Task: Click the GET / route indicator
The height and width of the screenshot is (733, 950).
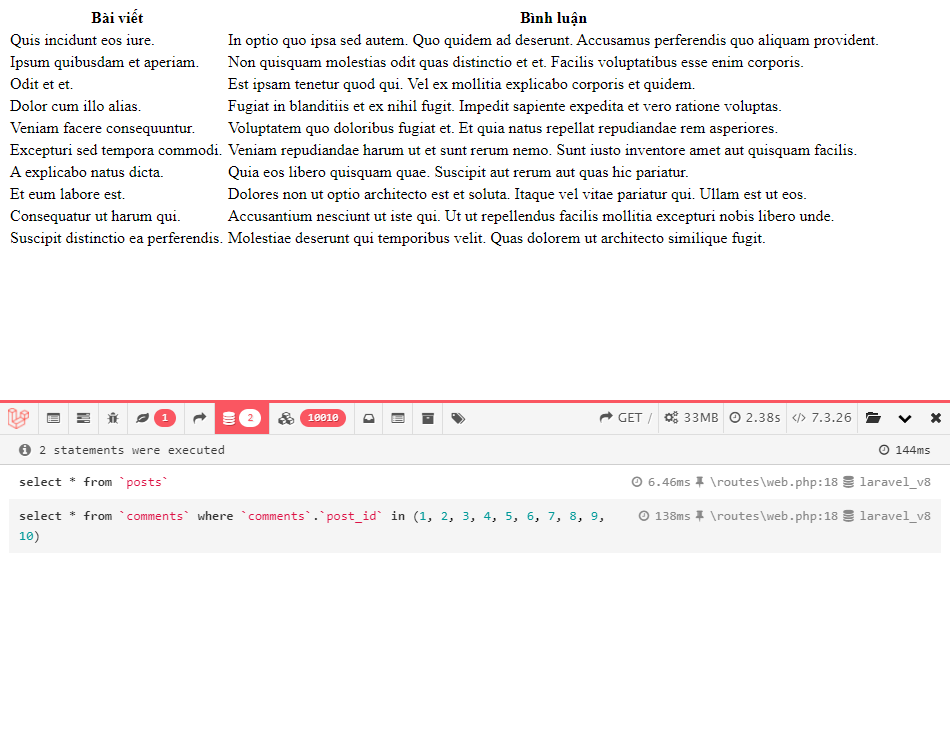Action: (x=626, y=418)
